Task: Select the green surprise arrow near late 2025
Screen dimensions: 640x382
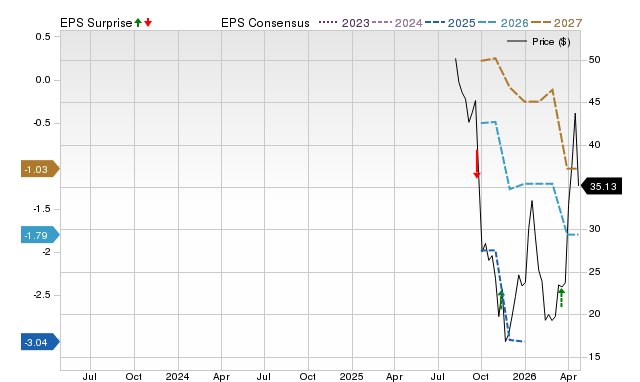Action: click(x=501, y=299)
